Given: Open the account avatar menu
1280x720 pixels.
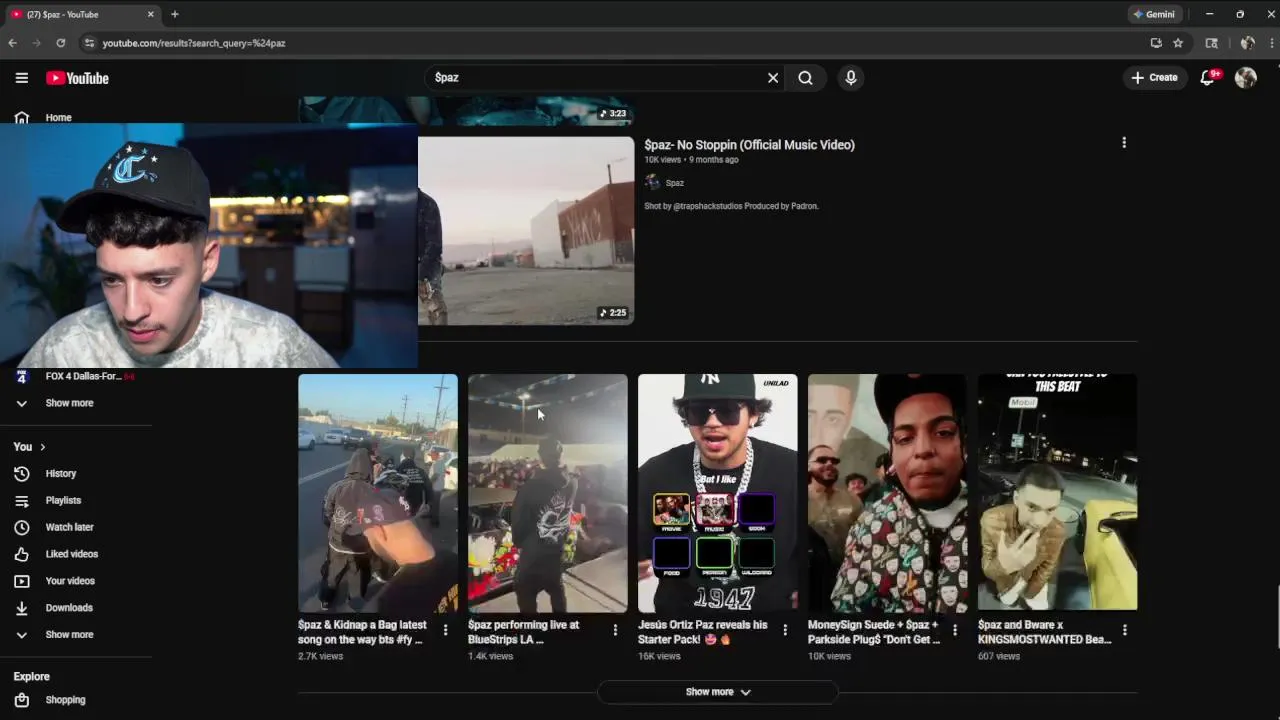Looking at the screenshot, I should (1245, 78).
